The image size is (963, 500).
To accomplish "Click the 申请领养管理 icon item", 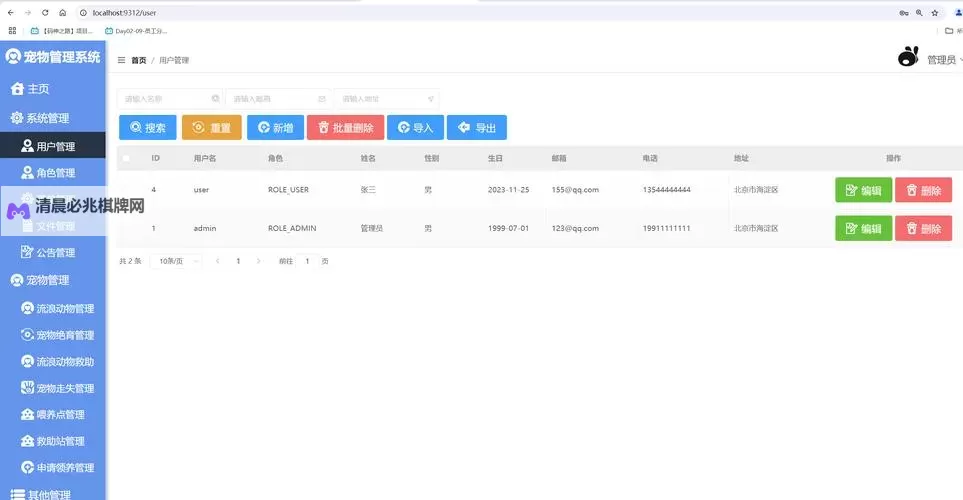I will tap(53, 467).
